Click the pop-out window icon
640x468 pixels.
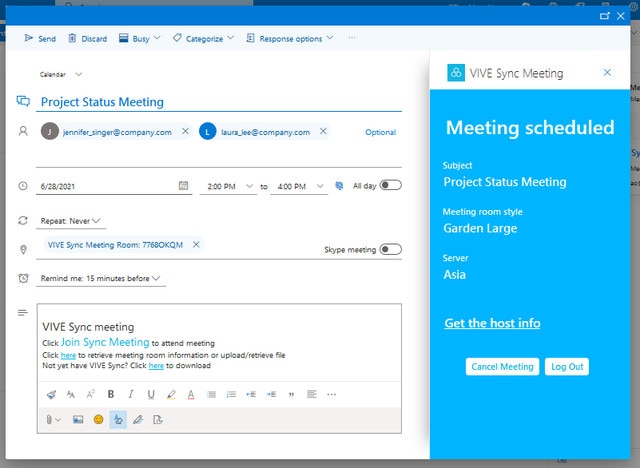pyautogui.click(x=604, y=16)
